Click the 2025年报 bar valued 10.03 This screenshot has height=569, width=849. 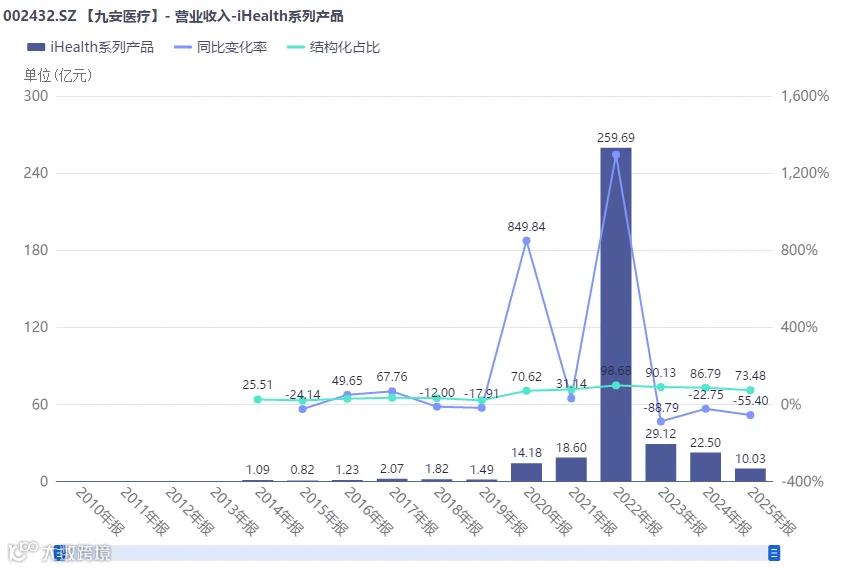(x=750, y=475)
